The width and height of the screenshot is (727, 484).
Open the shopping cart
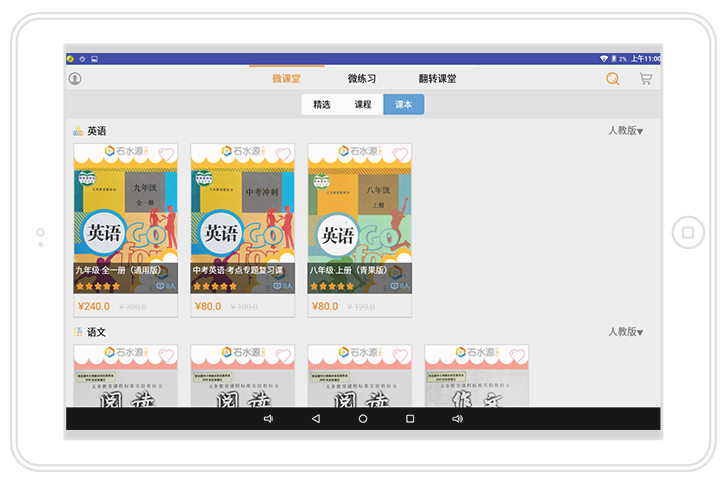[x=646, y=79]
